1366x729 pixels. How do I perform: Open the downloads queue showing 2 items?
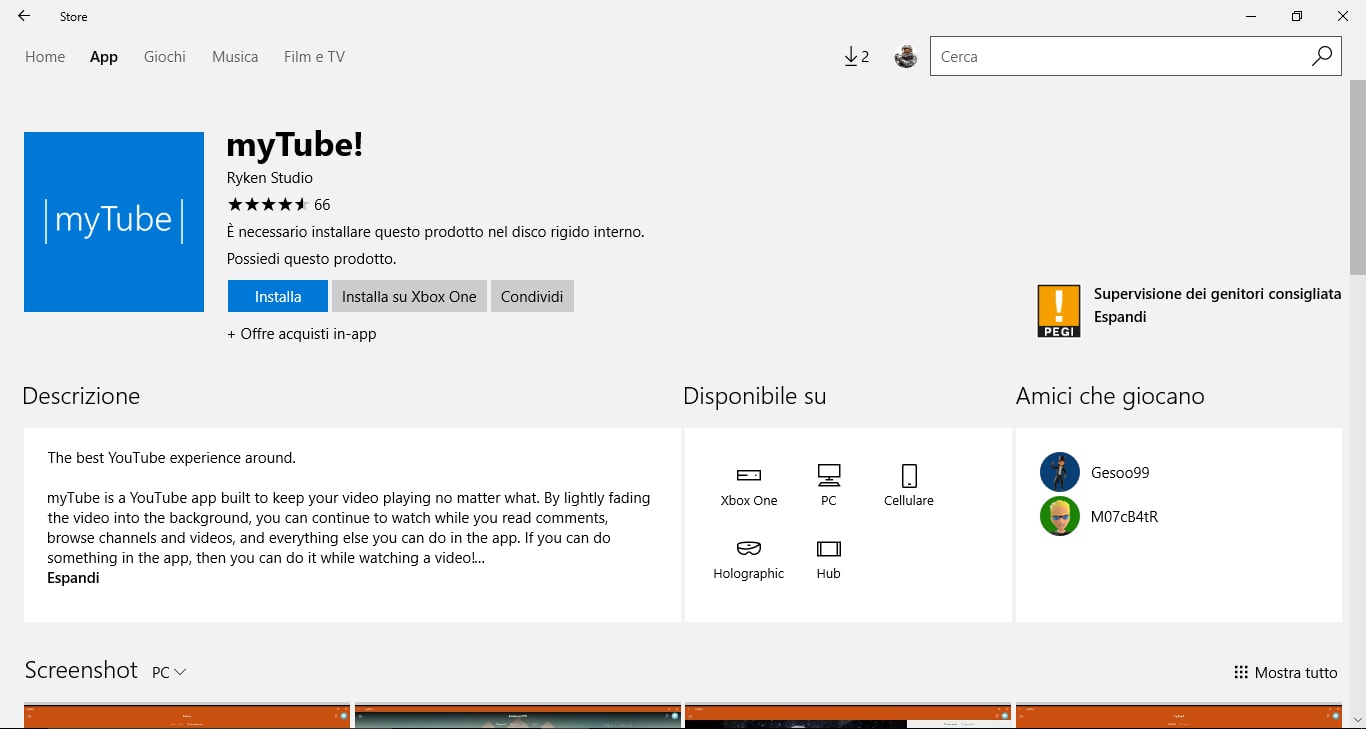click(856, 57)
